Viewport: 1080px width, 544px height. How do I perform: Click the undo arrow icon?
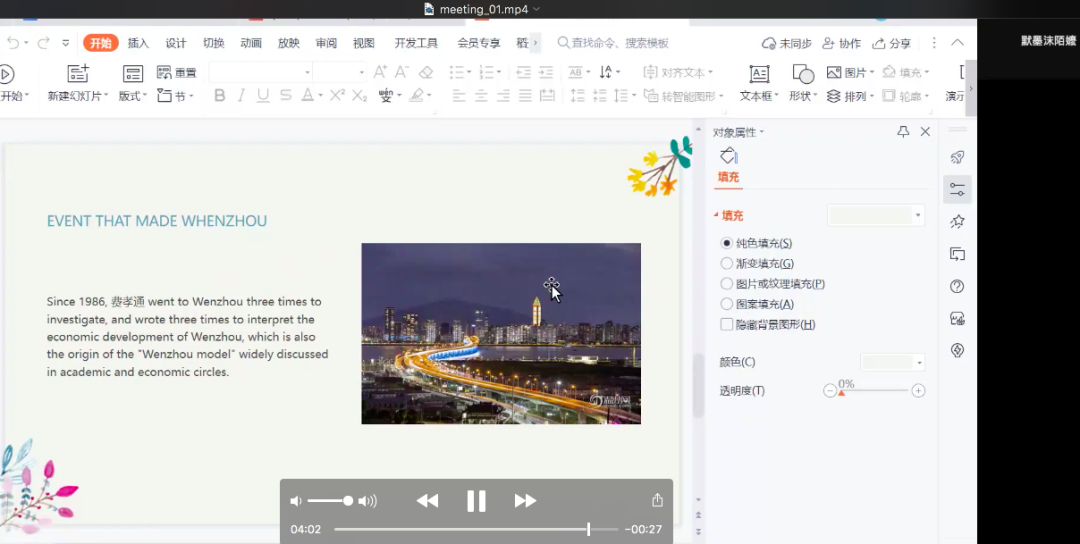click(13, 43)
